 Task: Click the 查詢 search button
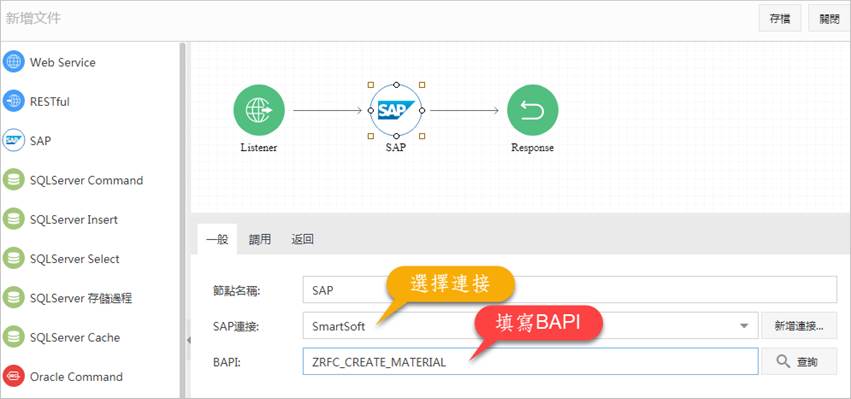[x=799, y=362]
